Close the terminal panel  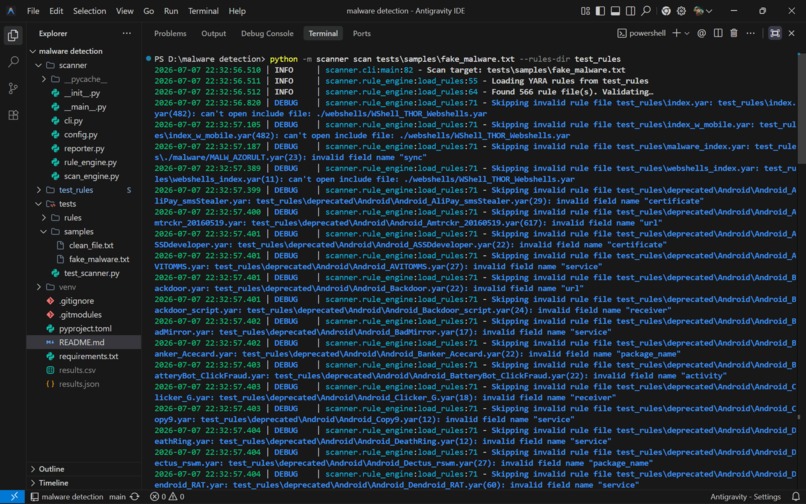tap(792, 33)
